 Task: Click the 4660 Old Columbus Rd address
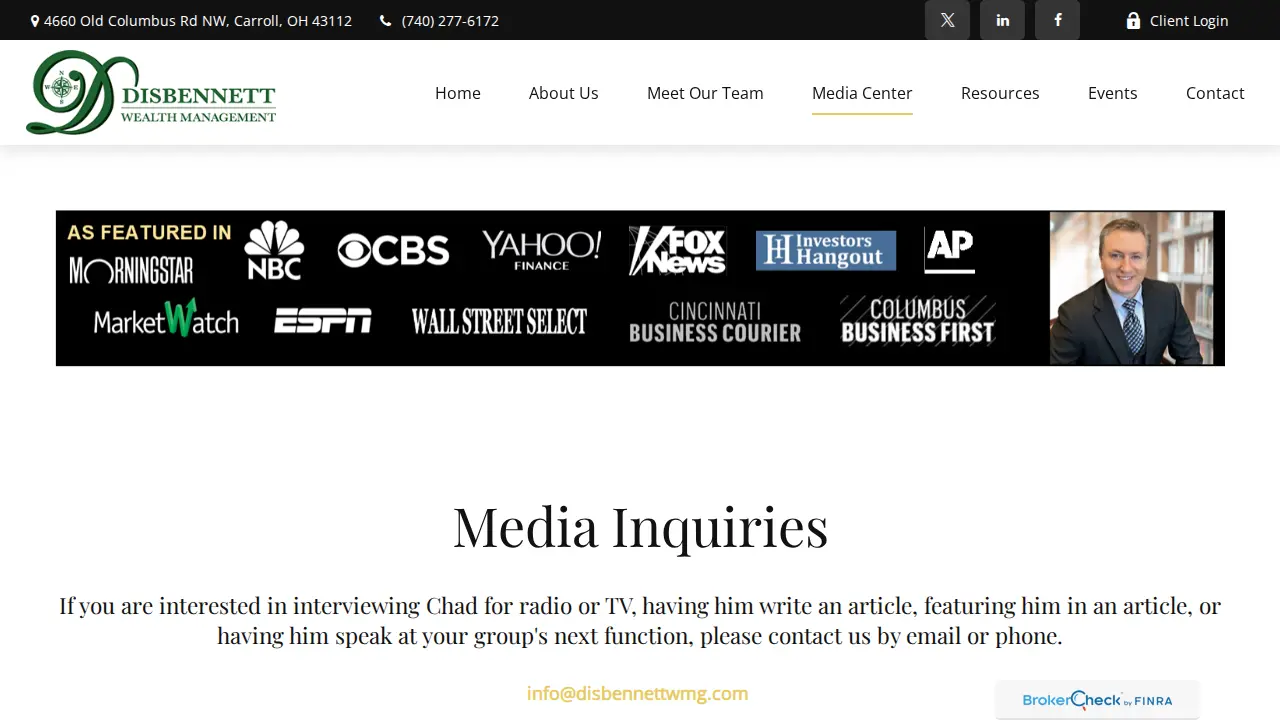coord(198,21)
